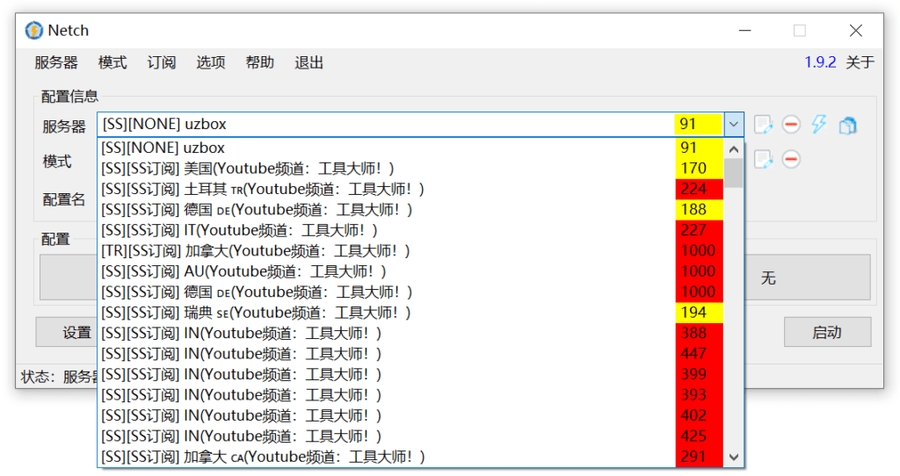Click the server list scroll-down arrow
Viewport: 900px width, 476px height.
pos(734,457)
